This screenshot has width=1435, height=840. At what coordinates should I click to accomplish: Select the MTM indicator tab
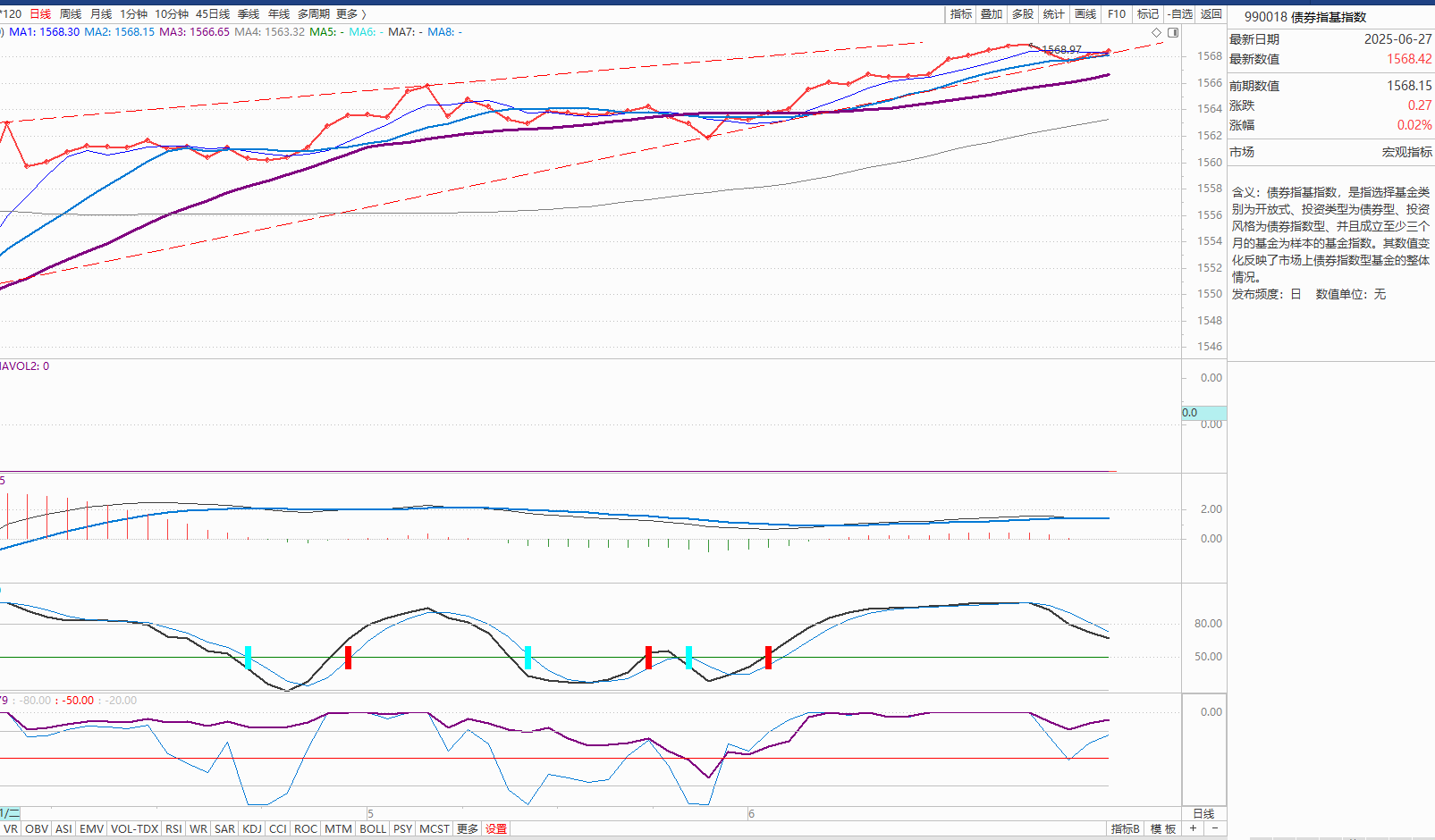[x=338, y=829]
